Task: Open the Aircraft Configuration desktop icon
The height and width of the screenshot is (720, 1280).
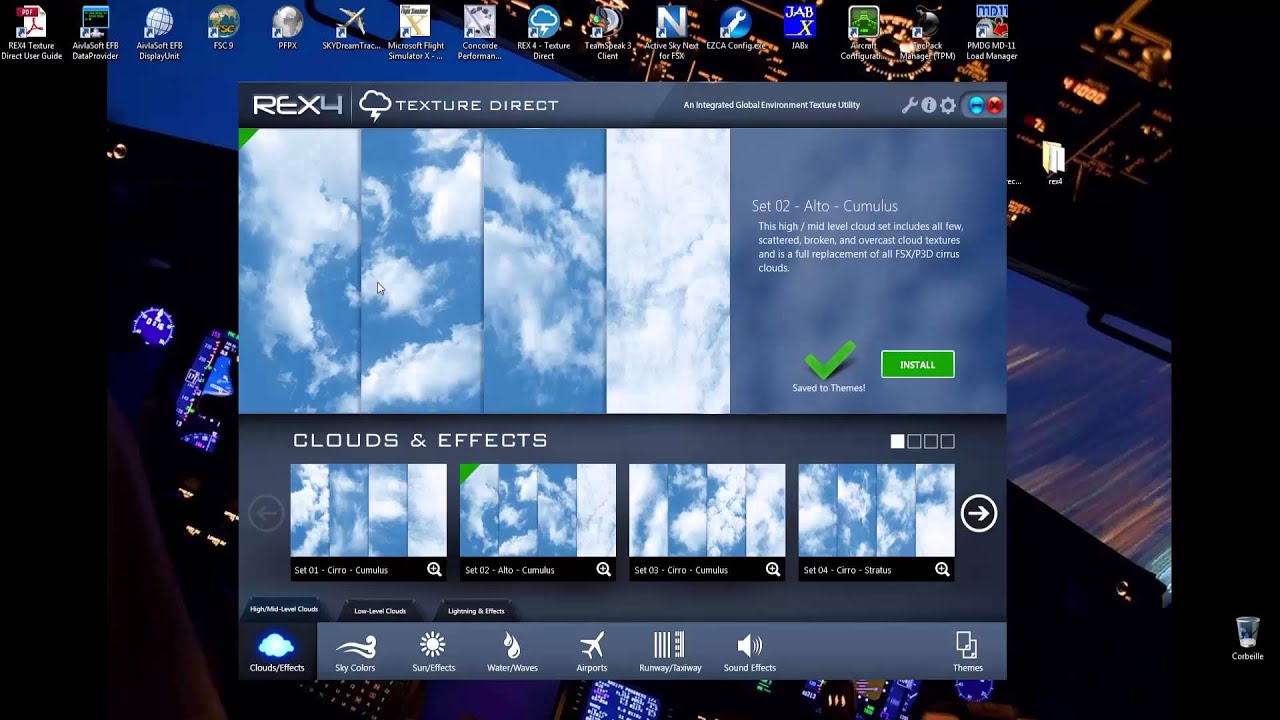Action: (x=863, y=33)
